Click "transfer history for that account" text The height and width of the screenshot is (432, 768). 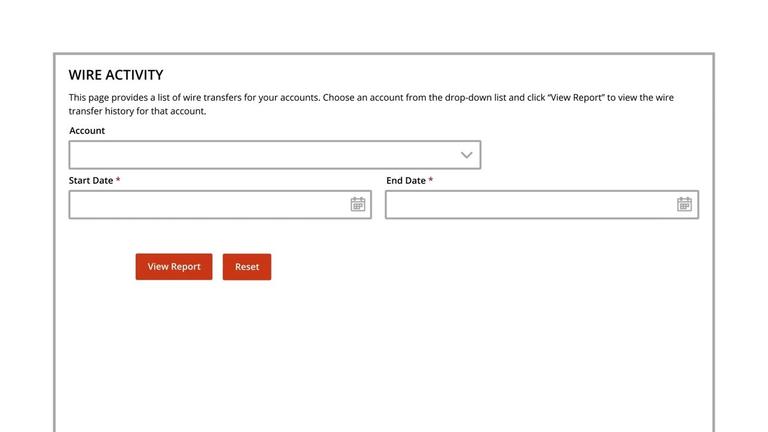click(137, 111)
